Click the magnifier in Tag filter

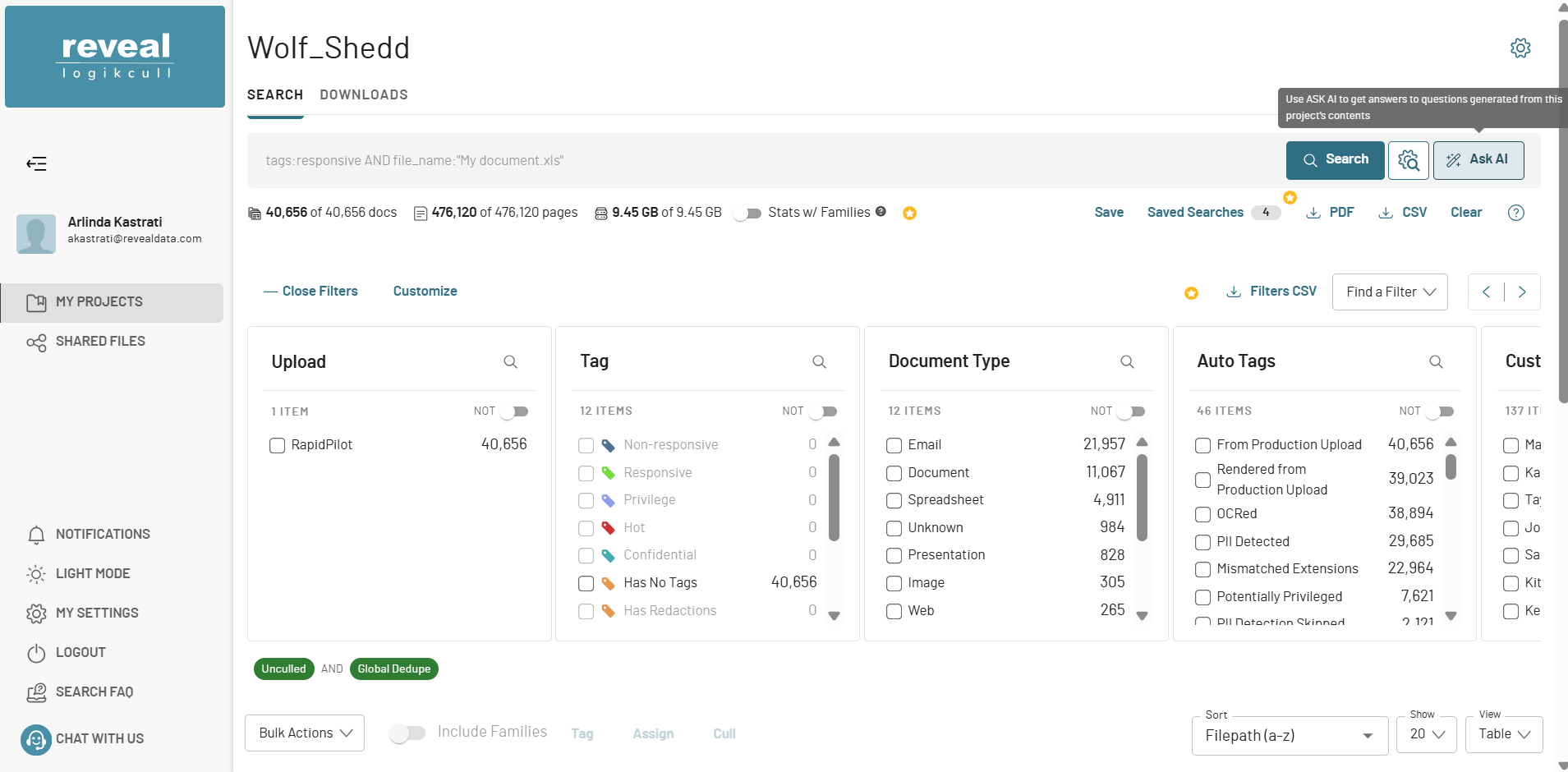pyautogui.click(x=819, y=361)
